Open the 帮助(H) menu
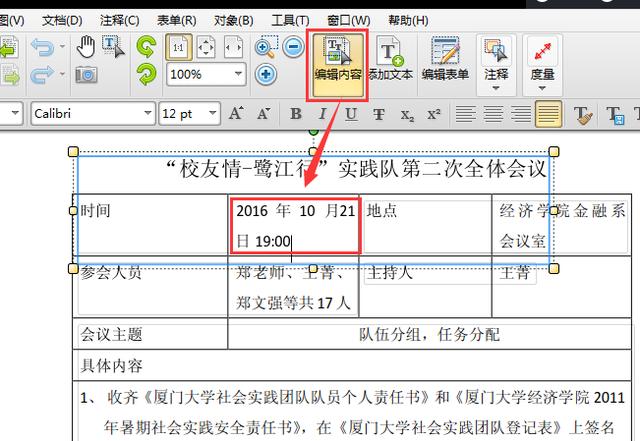The height and width of the screenshot is (441, 640). pyautogui.click(x=408, y=20)
